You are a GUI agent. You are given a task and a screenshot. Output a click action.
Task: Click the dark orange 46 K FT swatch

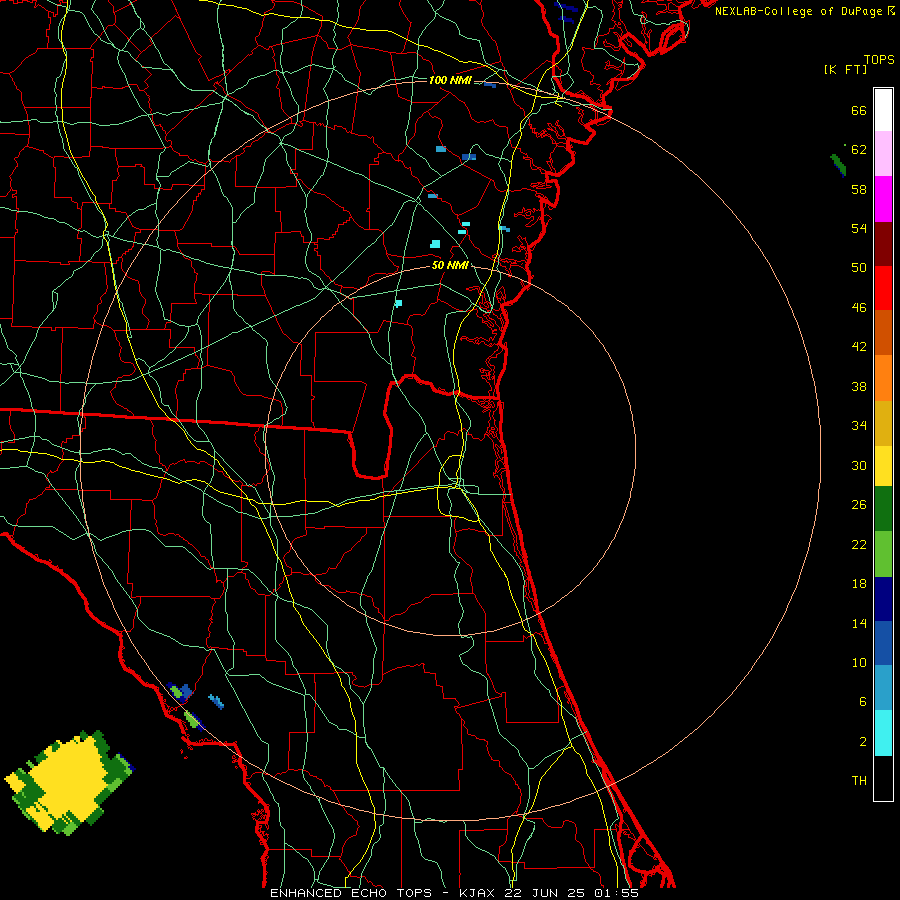click(883, 332)
